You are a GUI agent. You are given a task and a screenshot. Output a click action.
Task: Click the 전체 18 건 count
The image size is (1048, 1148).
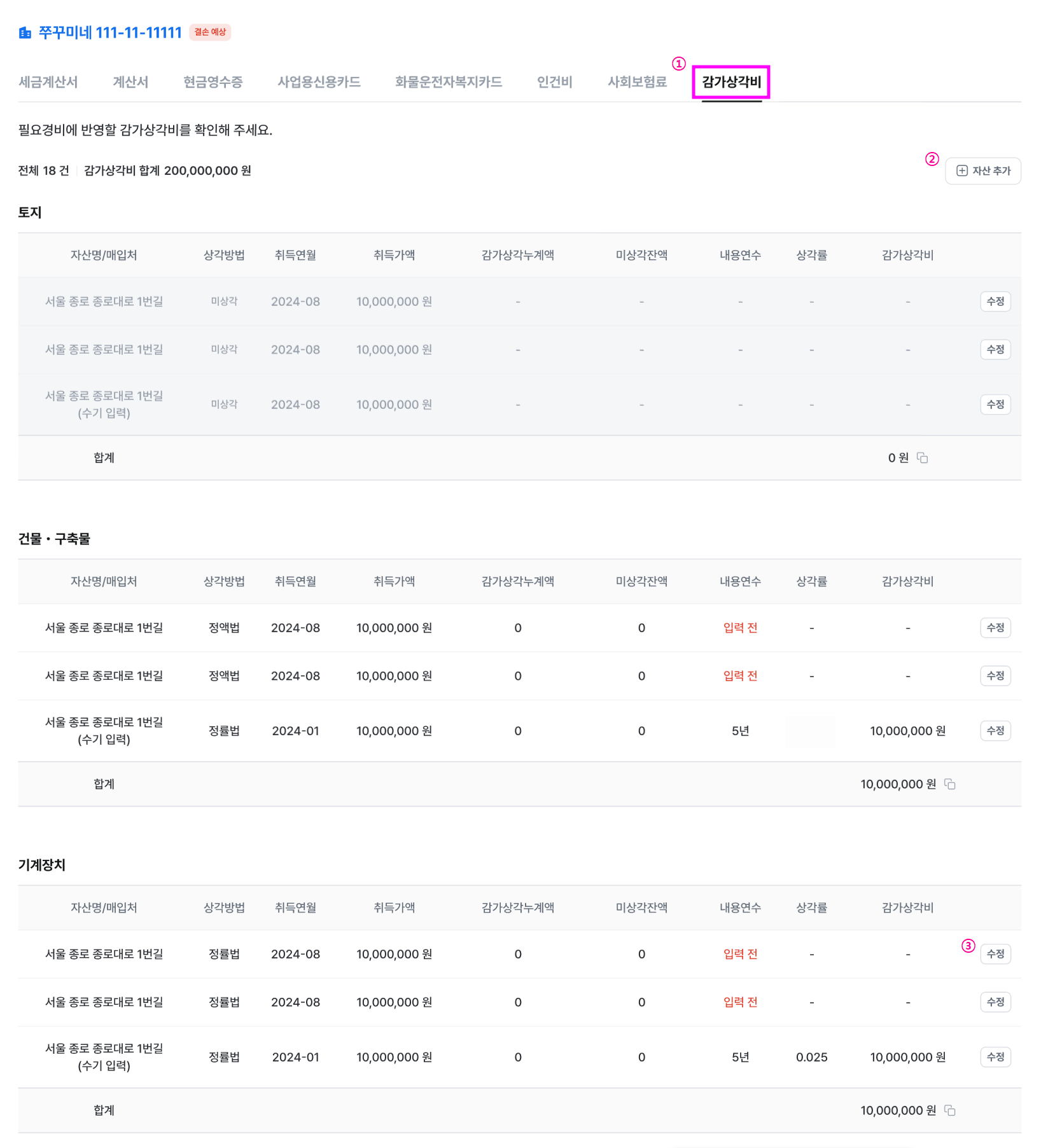43,171
